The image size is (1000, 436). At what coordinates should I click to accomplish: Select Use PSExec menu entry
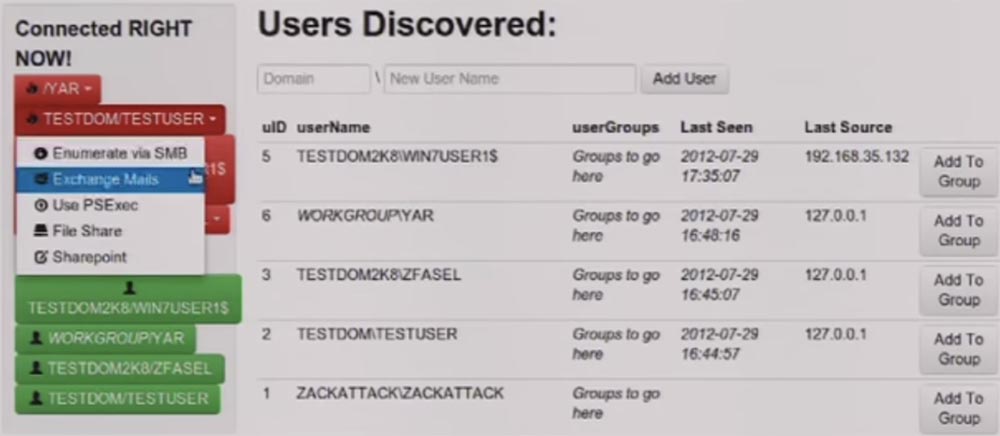tap(95, 205)
